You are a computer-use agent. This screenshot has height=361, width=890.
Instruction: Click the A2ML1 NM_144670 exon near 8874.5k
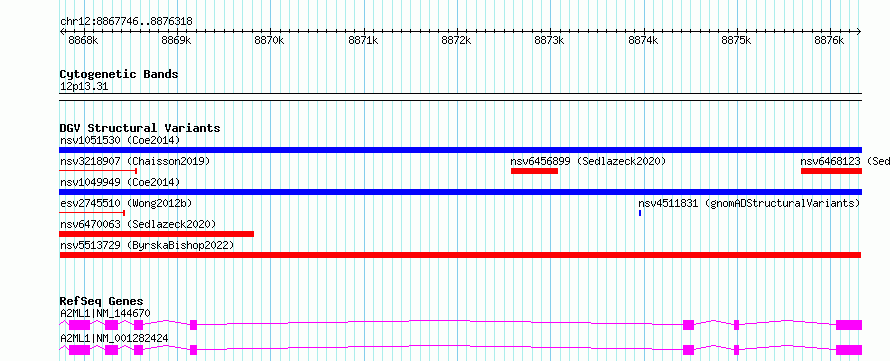(x=688, y=325)
